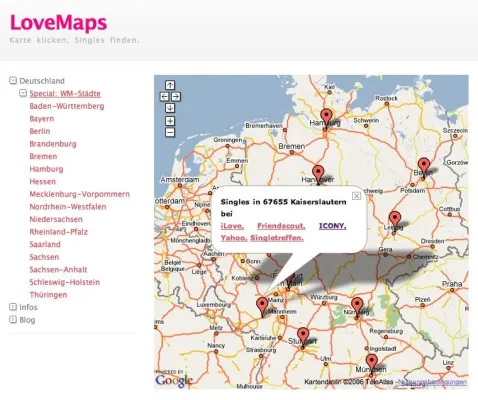478x400 pixels.
Task: Zoom out with the minus button
Action: tap(170, 133)
